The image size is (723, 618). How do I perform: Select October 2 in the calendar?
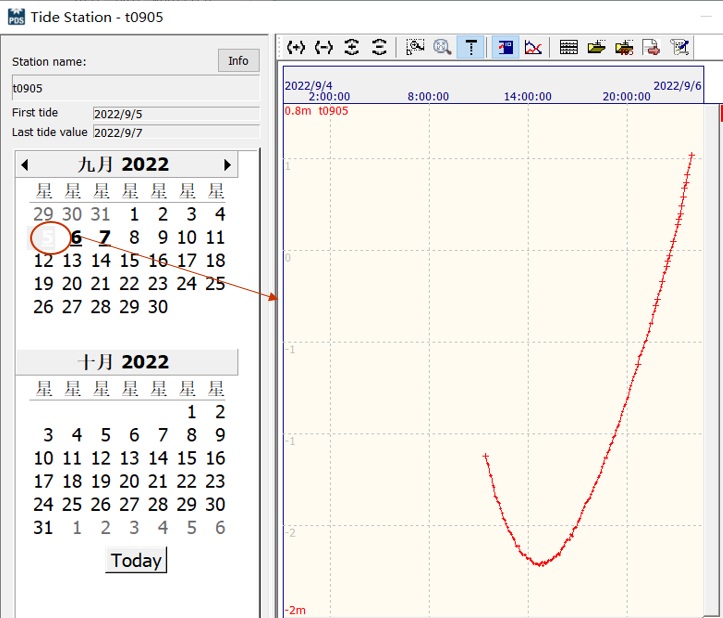click(x=220, y=412)
